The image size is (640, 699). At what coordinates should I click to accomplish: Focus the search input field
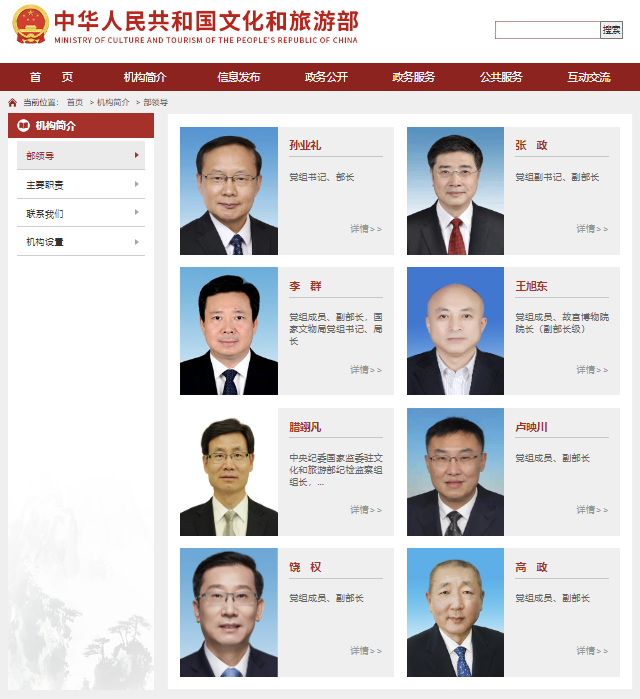548,30
